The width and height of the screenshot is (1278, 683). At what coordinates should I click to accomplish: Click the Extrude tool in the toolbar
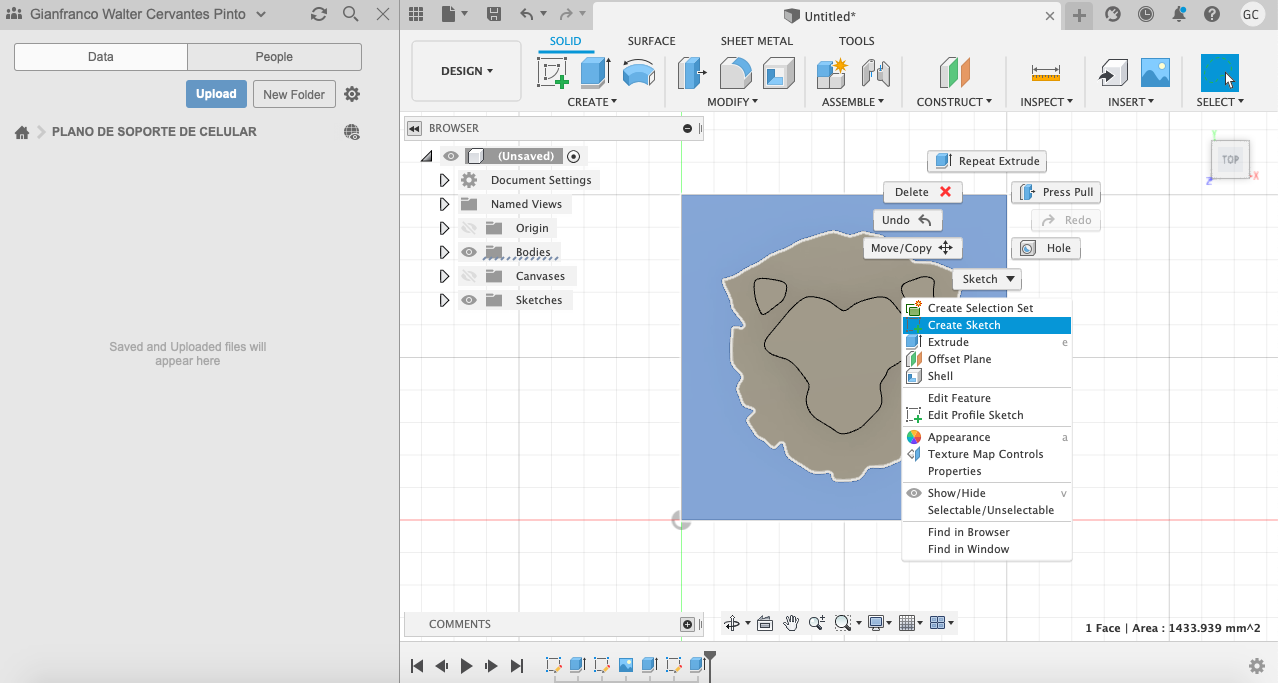(x=596, y=73)
